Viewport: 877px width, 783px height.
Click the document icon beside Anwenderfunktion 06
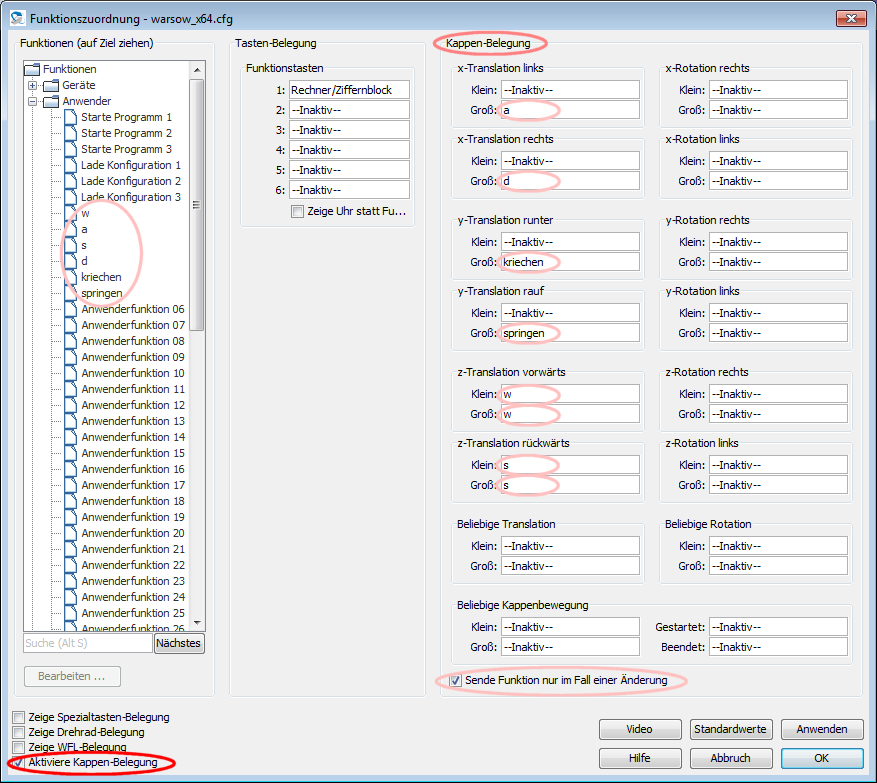point(70,309)
